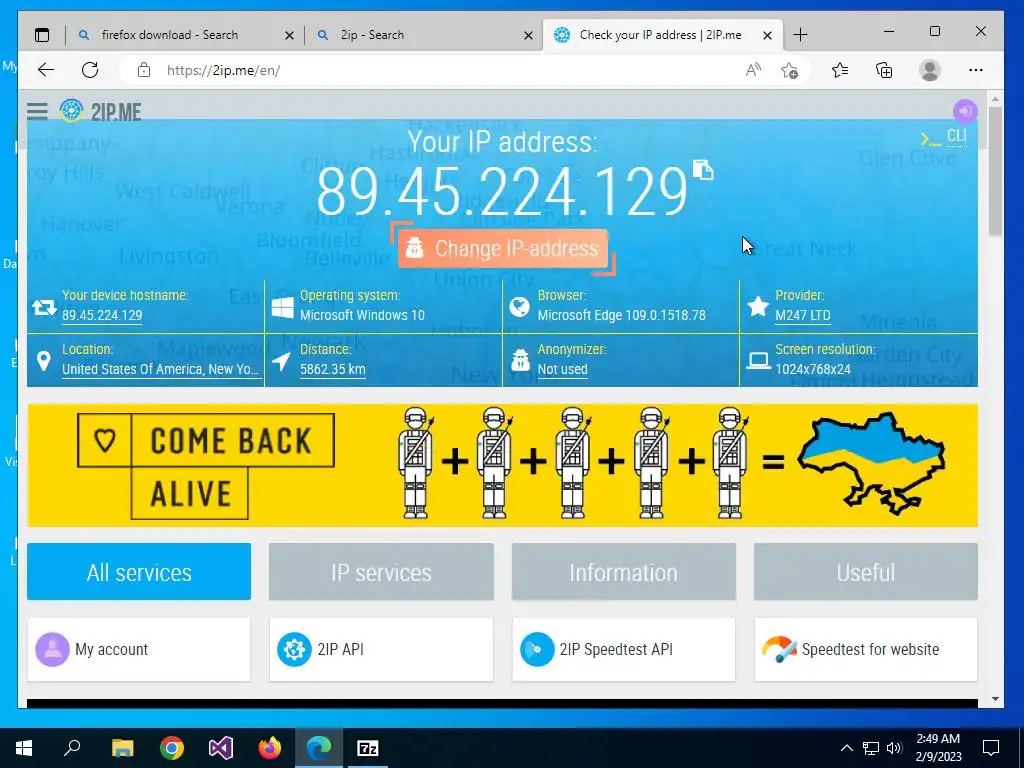This screenshot has height=768, width=1024.
Task: Click the 2IP.ME logo
Action: 101,112
